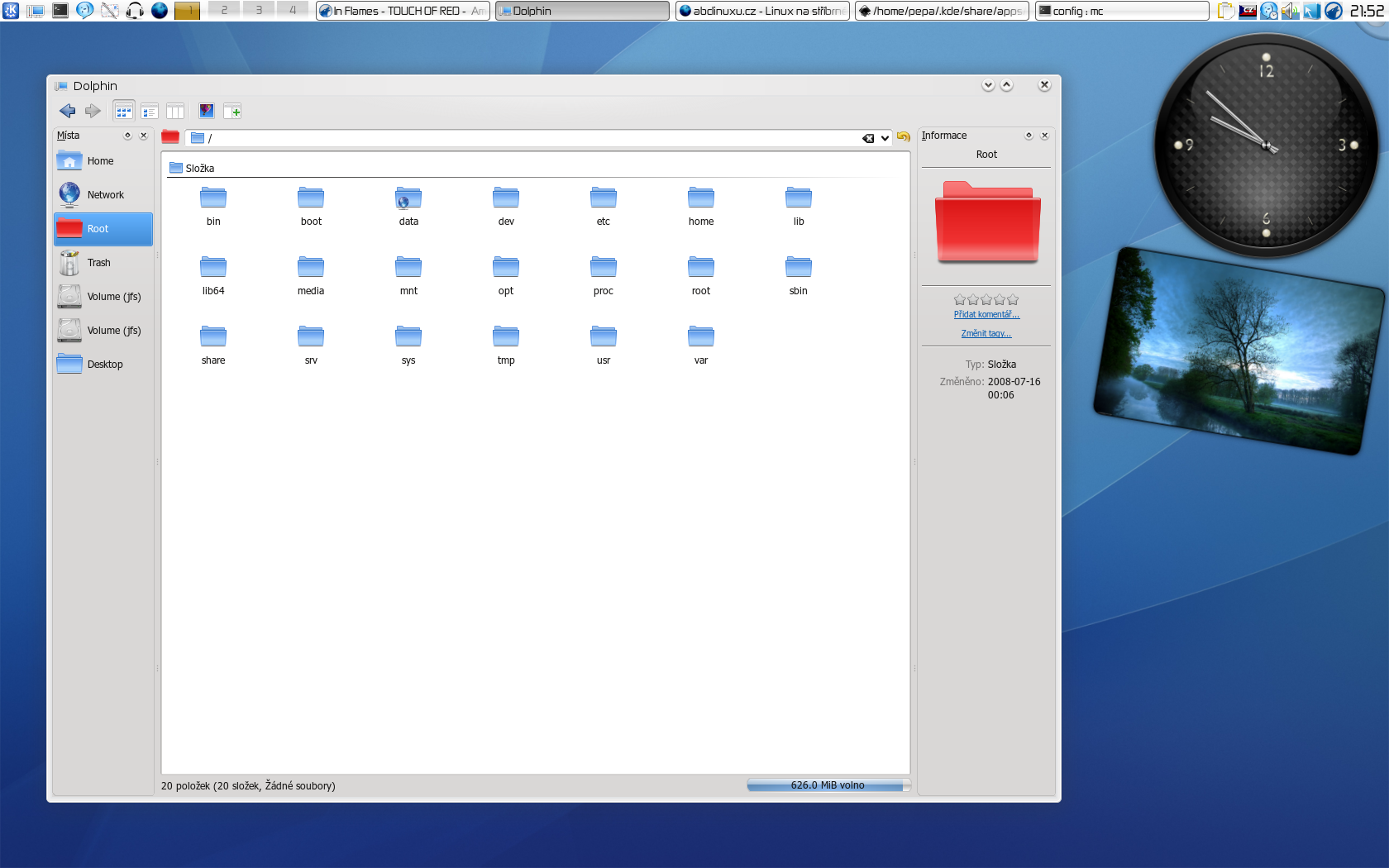Split the view with the plus icon
The width and height of the screenshot is (1389, 868).
pos(232,111)
